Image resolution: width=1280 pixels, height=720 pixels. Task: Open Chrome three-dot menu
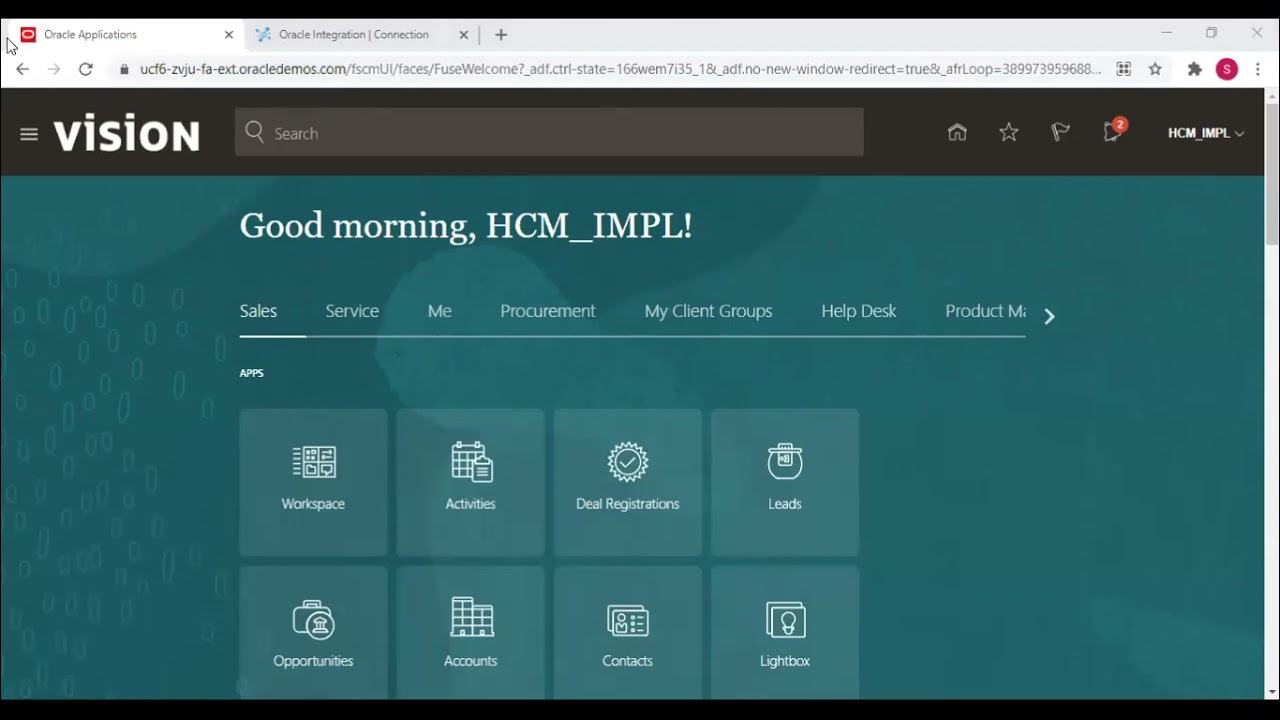(x=1258, y=69)
